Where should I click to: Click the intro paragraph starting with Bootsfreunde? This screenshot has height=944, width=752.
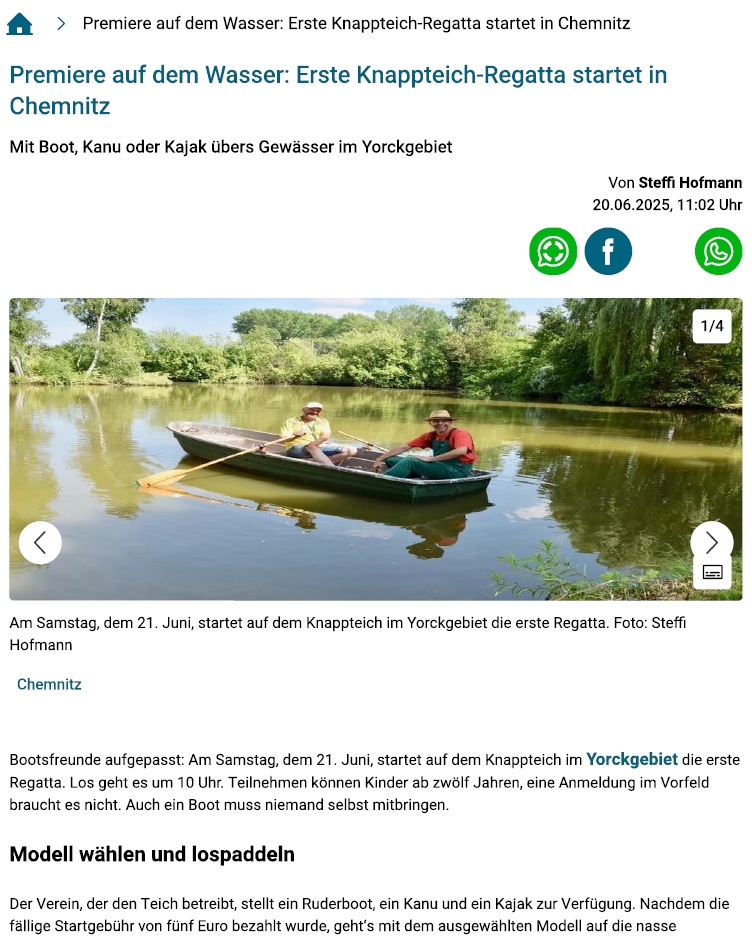point(374,782)
